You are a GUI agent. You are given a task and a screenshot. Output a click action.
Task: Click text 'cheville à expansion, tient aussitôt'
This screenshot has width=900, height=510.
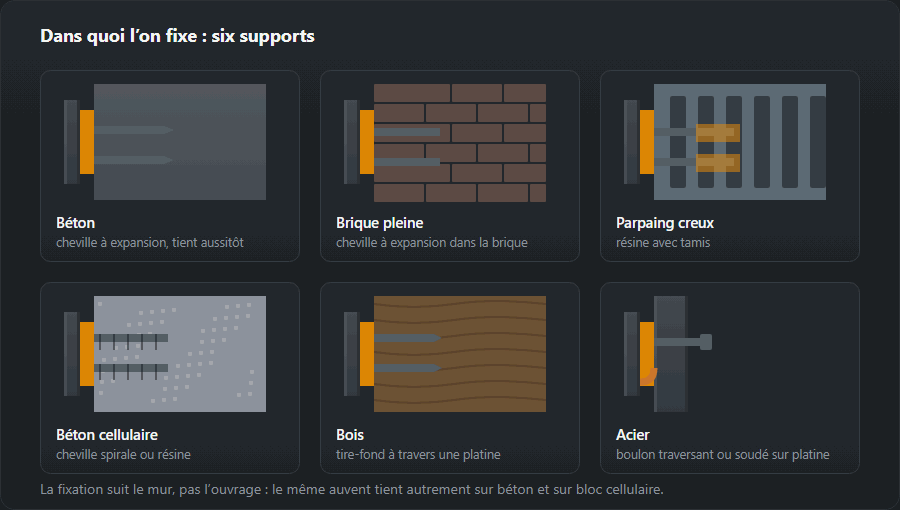[150, 243]
